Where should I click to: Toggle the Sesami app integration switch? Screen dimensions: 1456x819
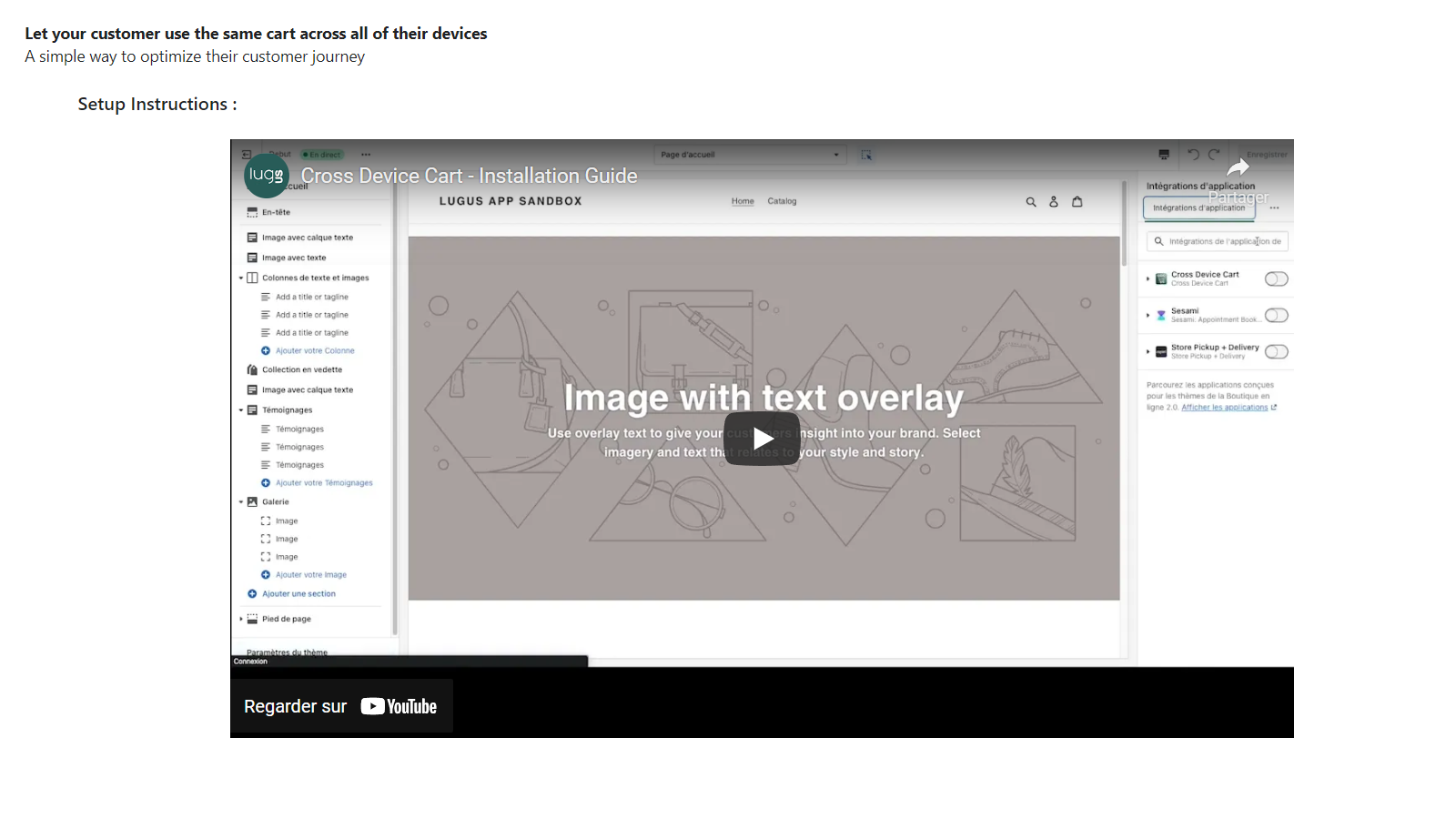1276,316
